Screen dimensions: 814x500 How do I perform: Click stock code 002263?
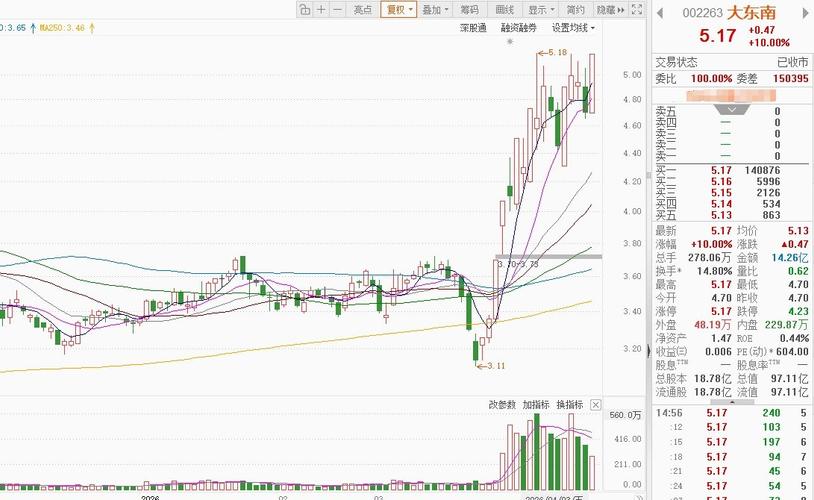click(x=702, y=13)
